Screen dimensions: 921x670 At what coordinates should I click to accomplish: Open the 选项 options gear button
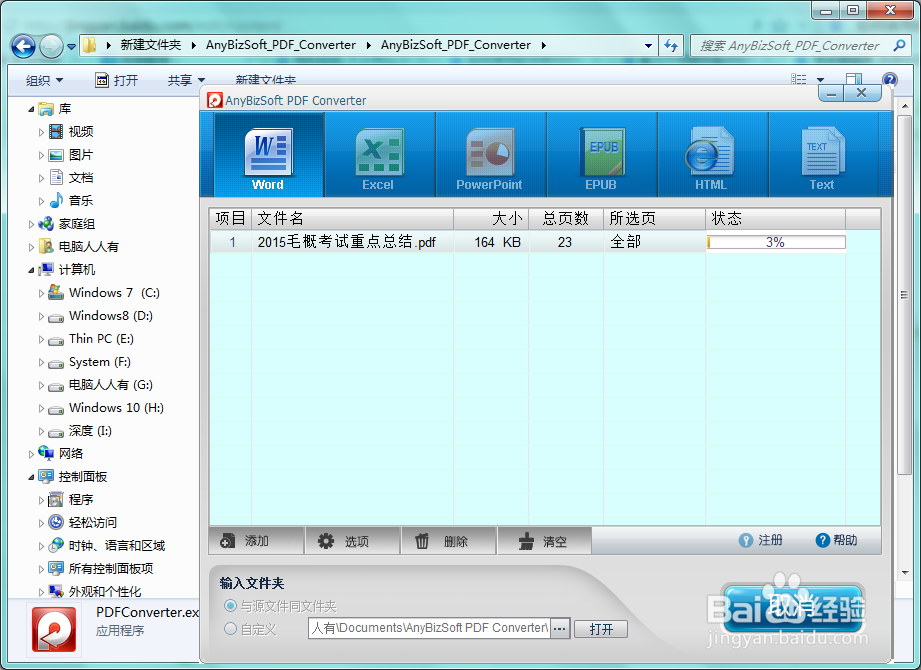(352, 541)
